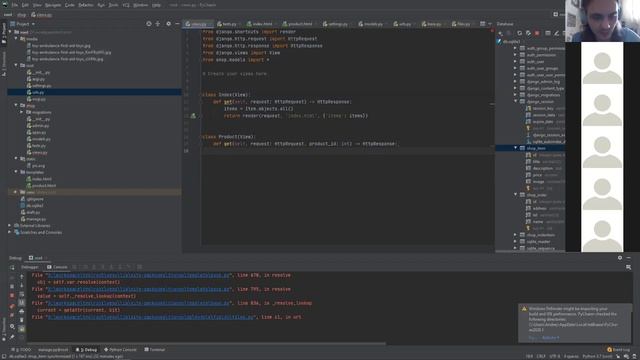Switch to the models.py editor tab

371,24
